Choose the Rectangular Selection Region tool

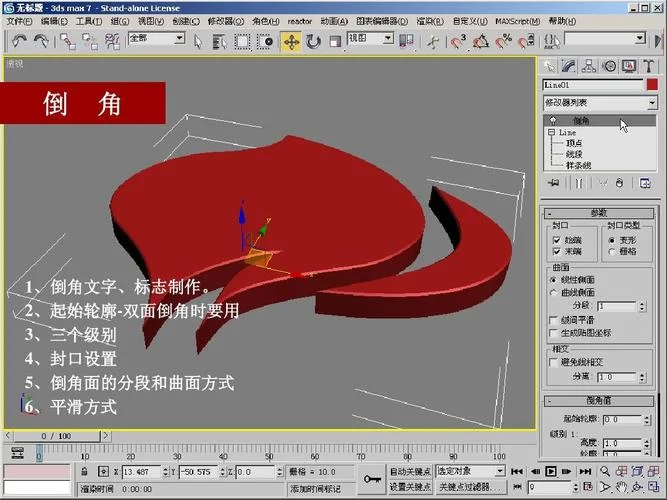242,42
